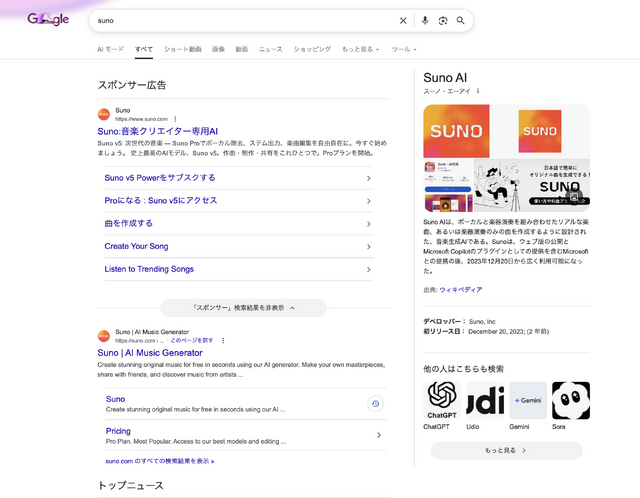This screenshot has width=640, height=498.
Task: Collapse sponsored results with スポンサー toggle
Action: tap(243, 308)
